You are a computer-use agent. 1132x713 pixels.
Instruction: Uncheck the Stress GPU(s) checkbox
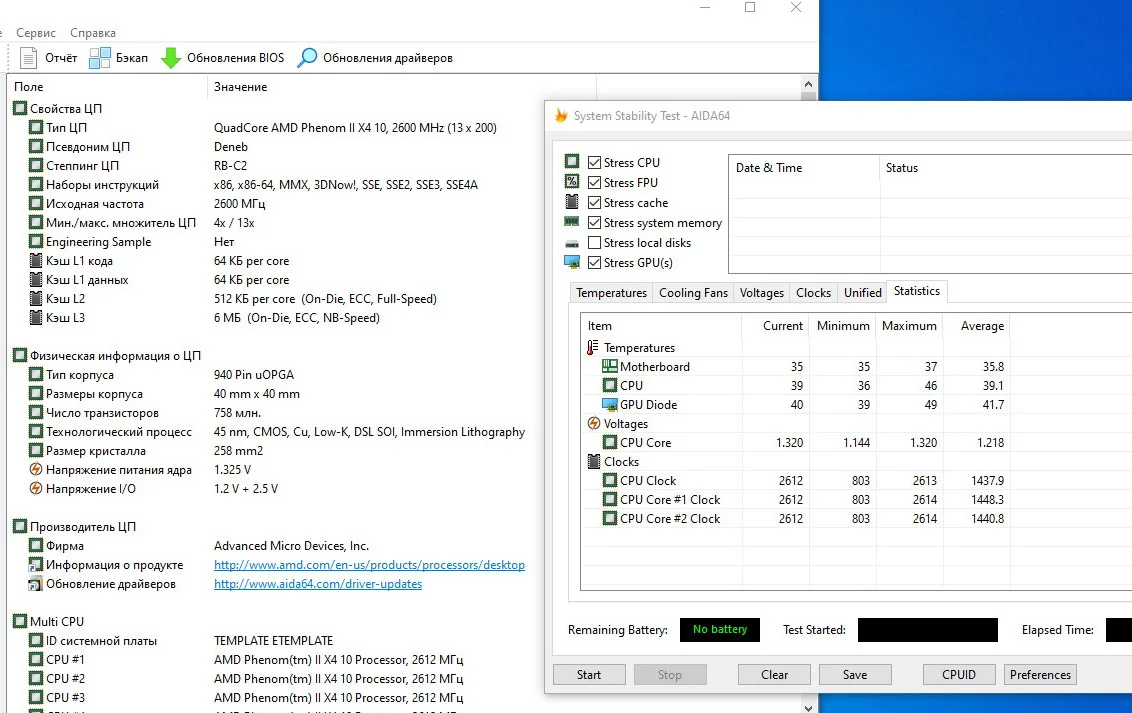[x=595, y=263]
